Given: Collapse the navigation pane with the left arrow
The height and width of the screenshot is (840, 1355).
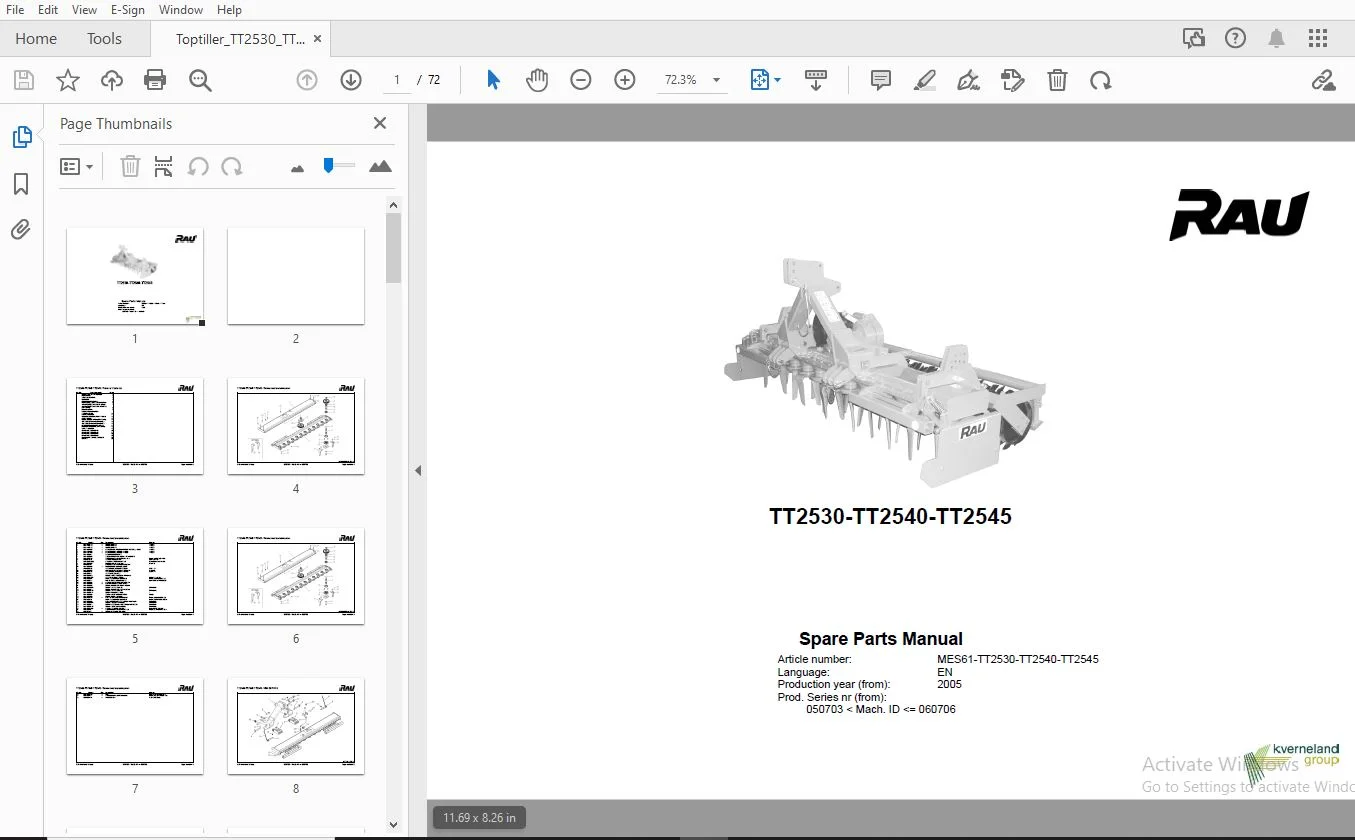Looking at the screenshot, I should click(418, 470).
